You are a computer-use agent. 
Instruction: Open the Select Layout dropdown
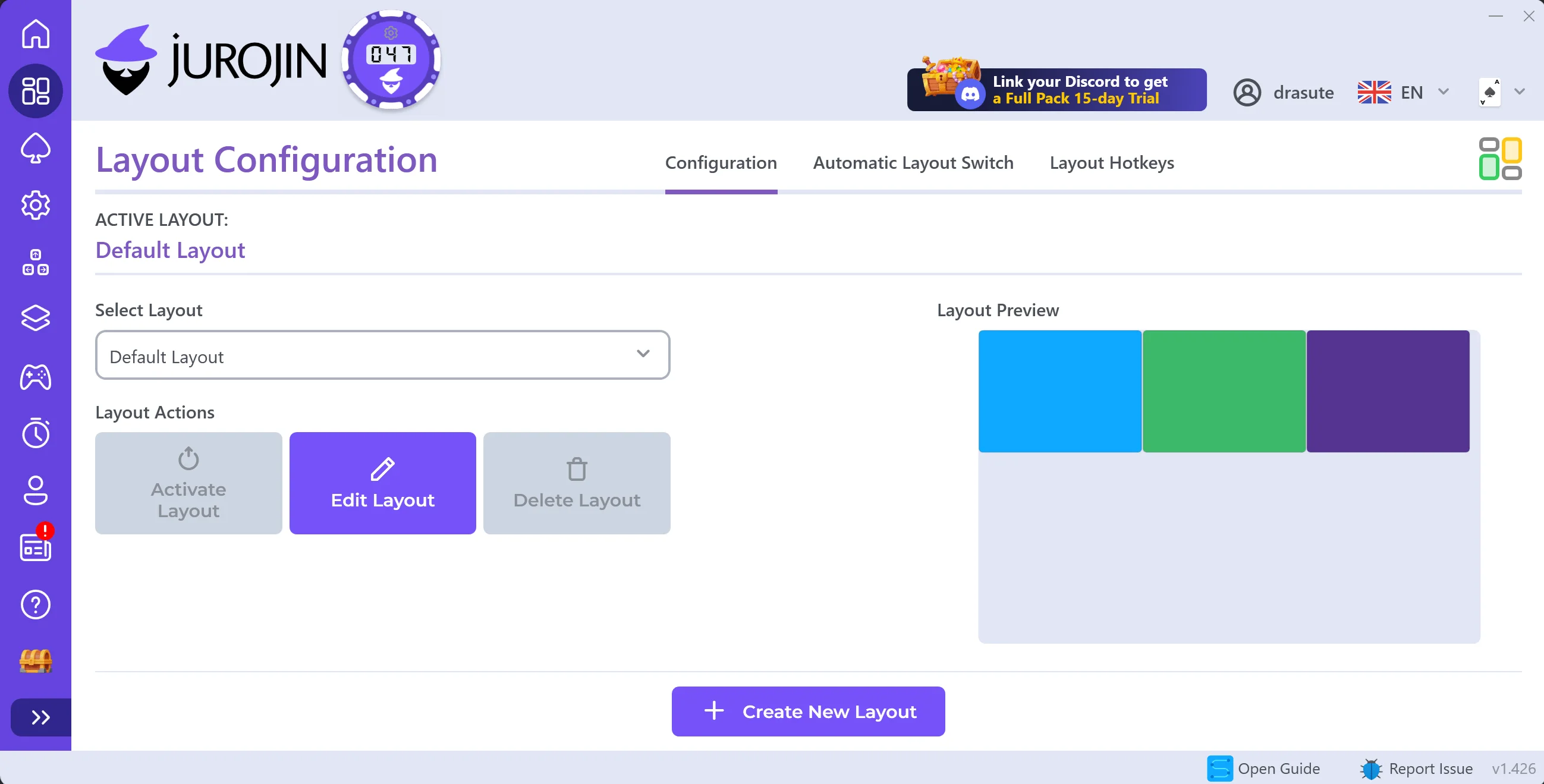click(382, 355)
